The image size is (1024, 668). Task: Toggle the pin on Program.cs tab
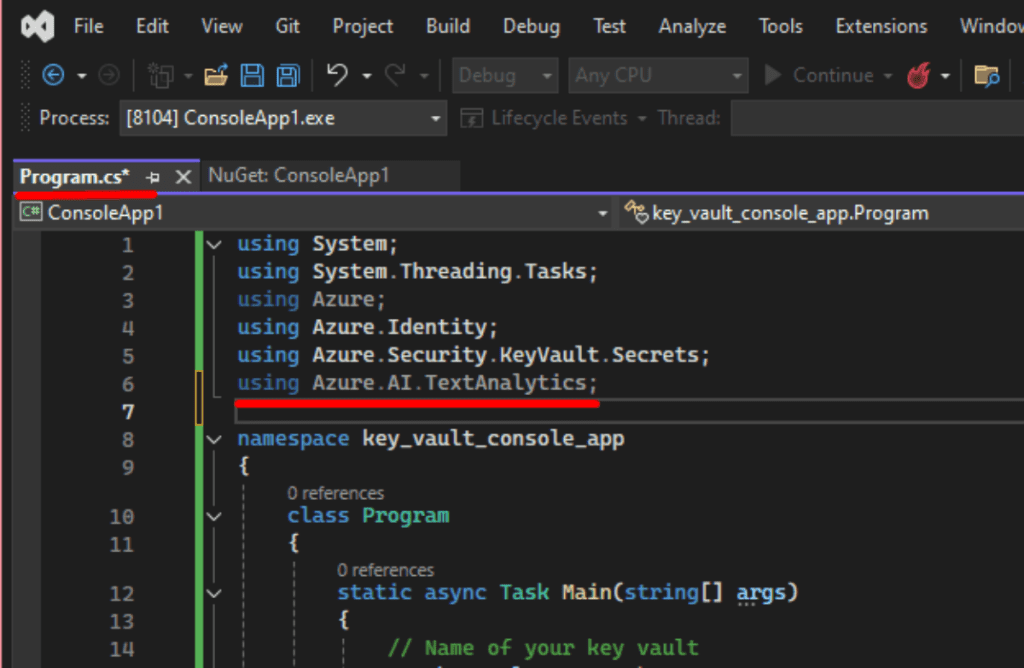tap(153, 177)
